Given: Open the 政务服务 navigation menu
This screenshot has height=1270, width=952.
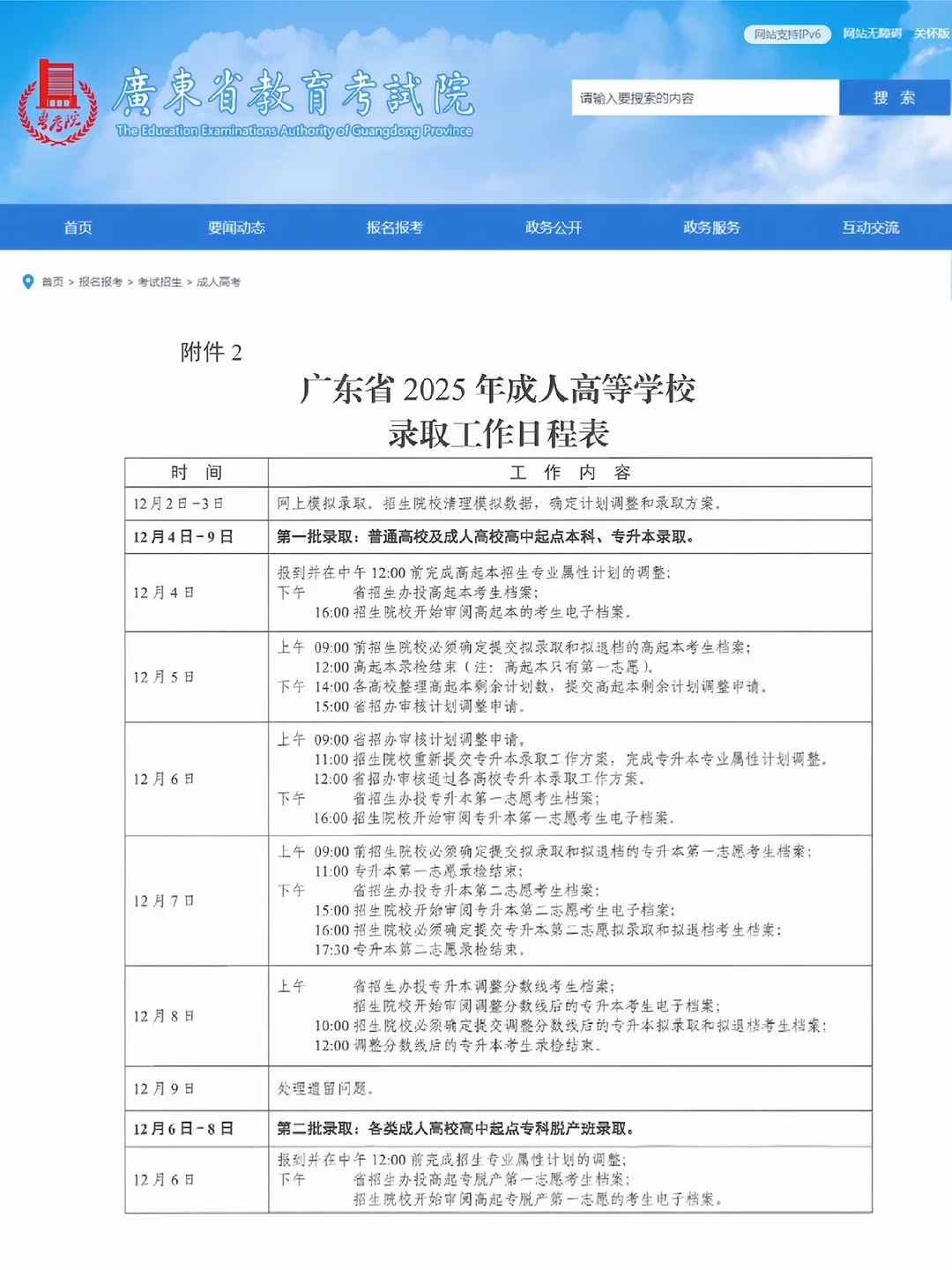Looking at the screenshot, I should click(712, 227).
